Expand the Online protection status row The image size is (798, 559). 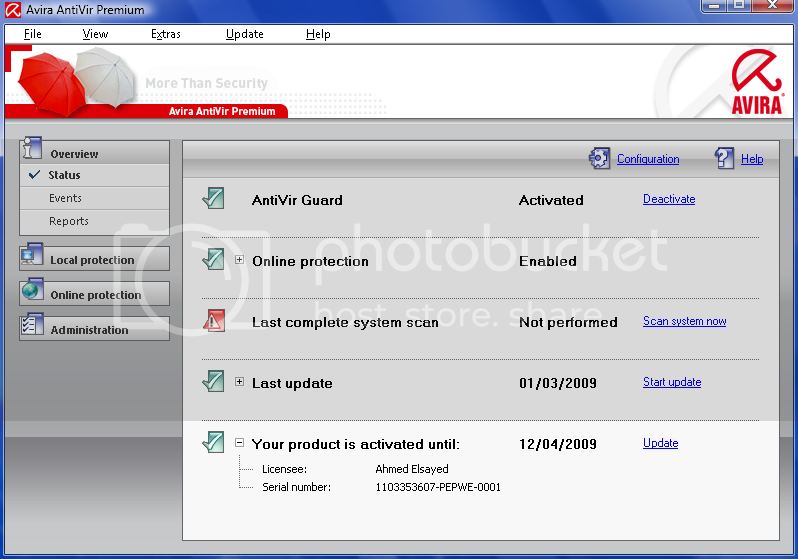click(240, 260)
